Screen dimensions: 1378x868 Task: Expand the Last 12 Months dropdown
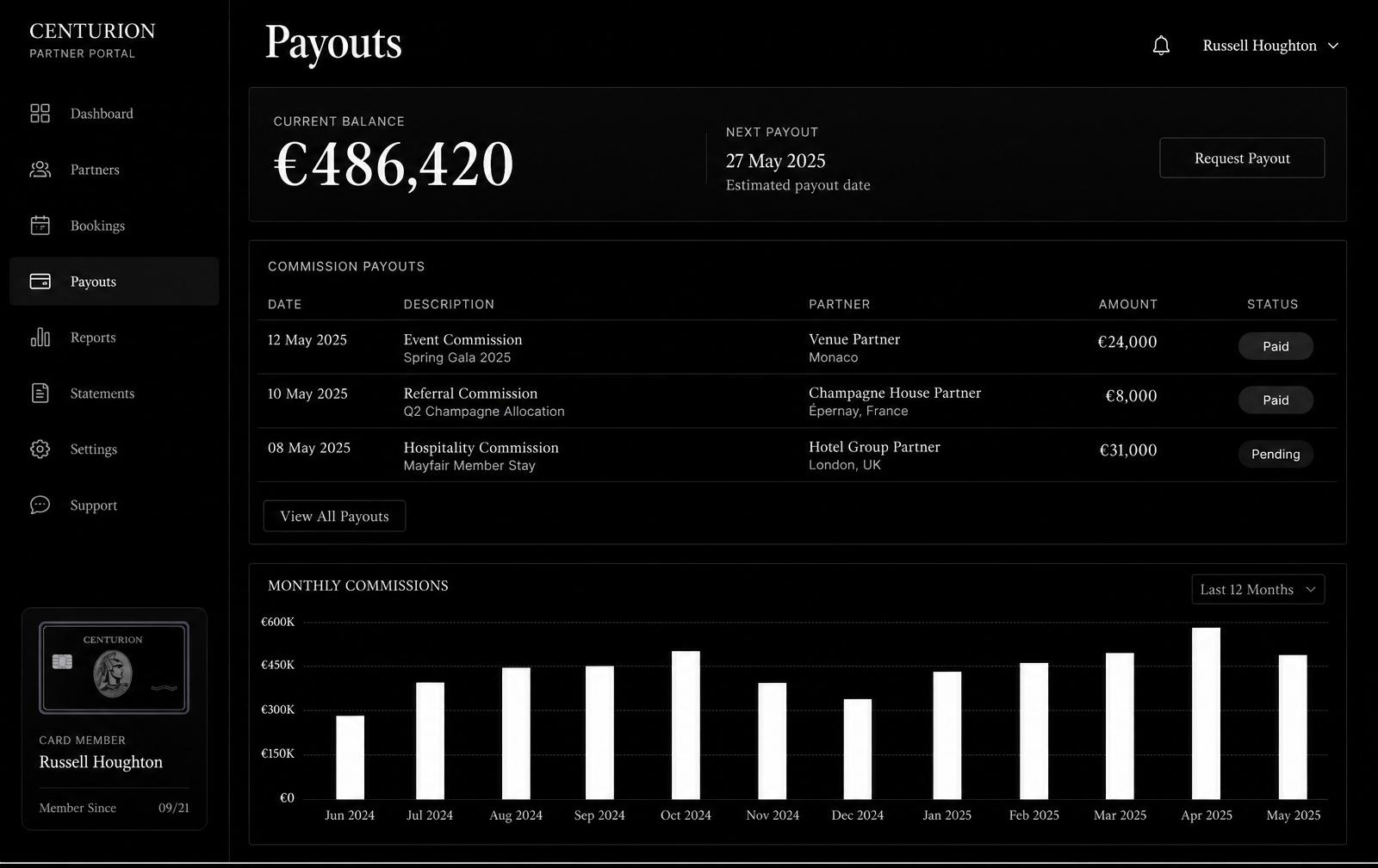[x=1257, y=589]
